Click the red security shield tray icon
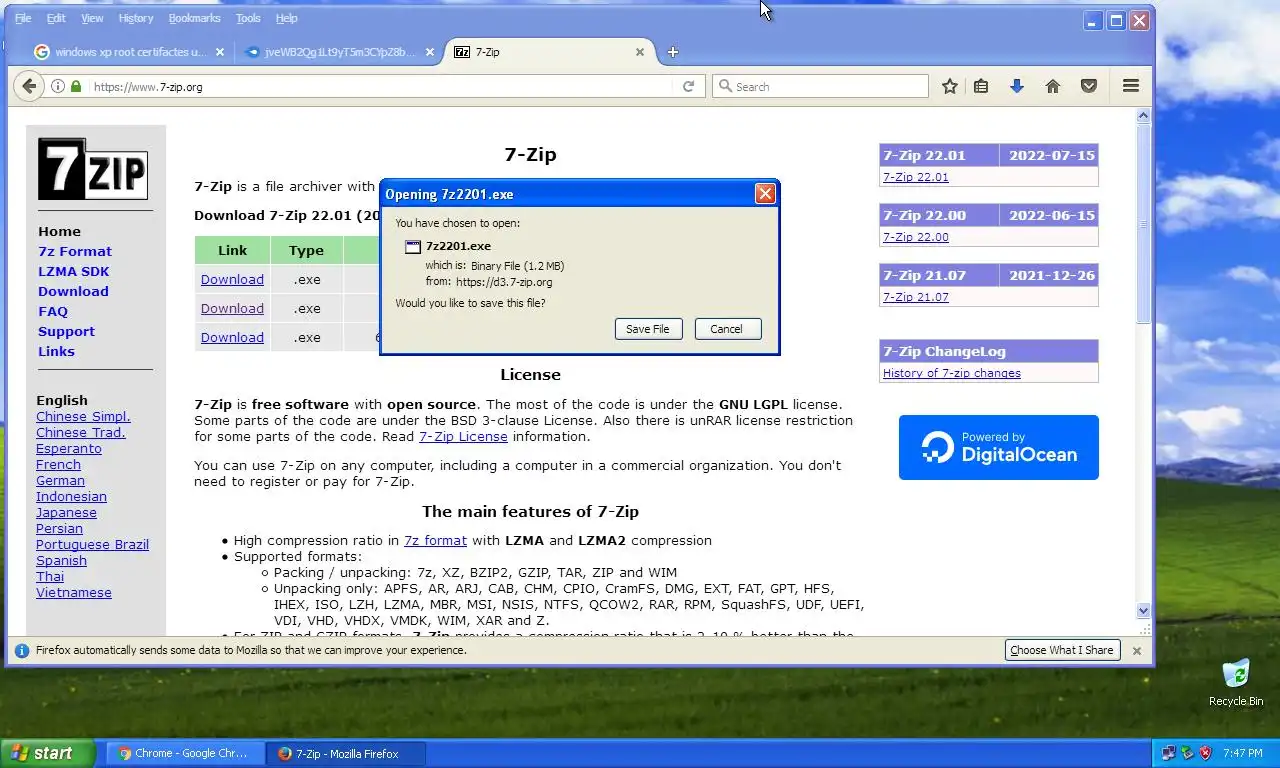1280x768 pixels. click(x=1206, y=753)
